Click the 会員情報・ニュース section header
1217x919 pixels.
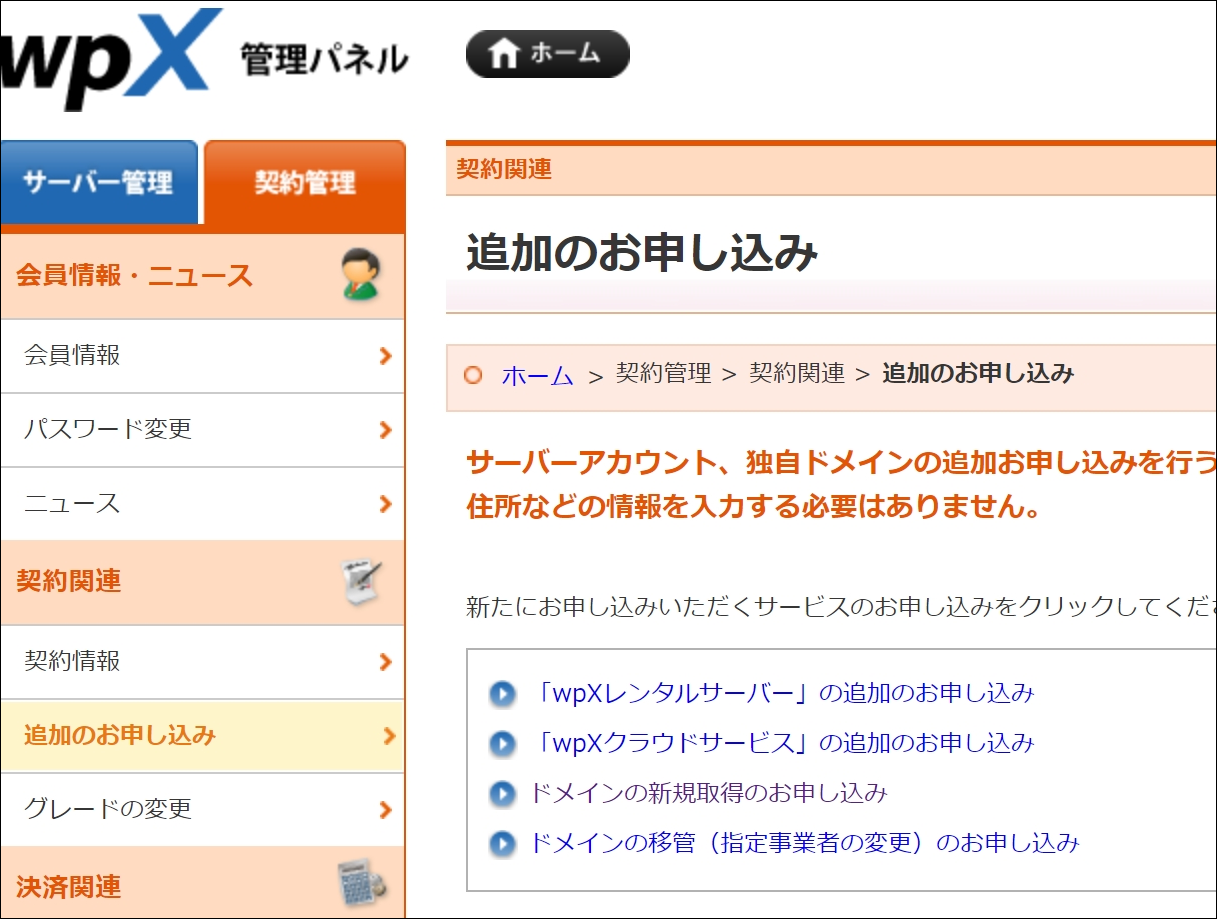pyautogui.click(x=203, y=276)
